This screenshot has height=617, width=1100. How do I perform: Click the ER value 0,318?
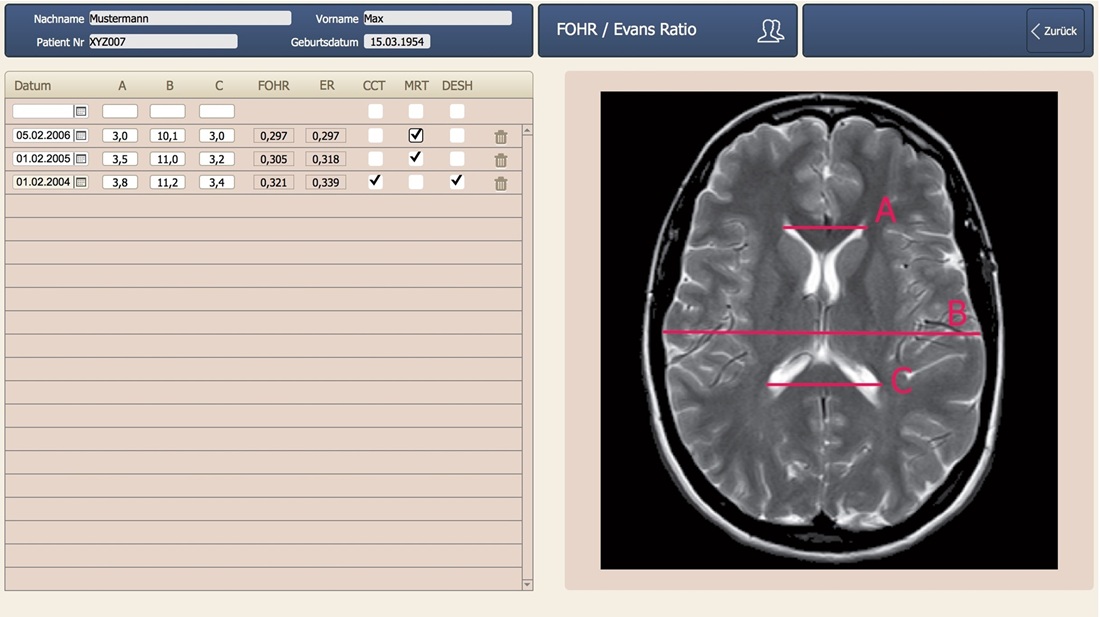click(x=326, y=158)
